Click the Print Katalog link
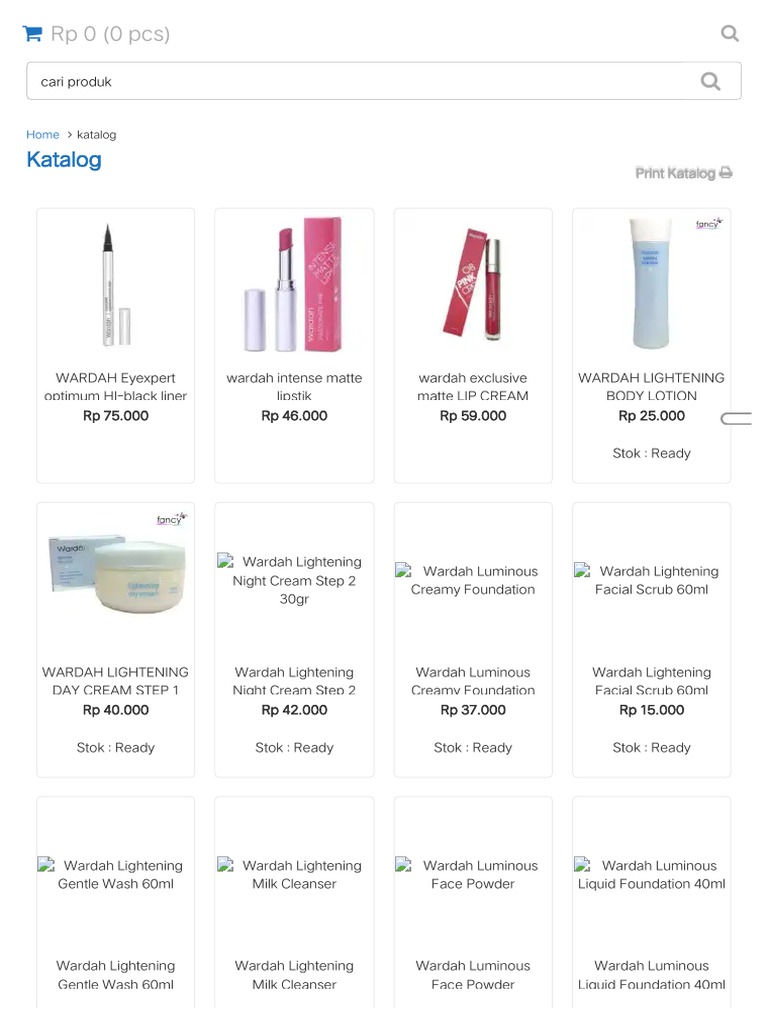The image size is (768, 1024). (675, 173)
